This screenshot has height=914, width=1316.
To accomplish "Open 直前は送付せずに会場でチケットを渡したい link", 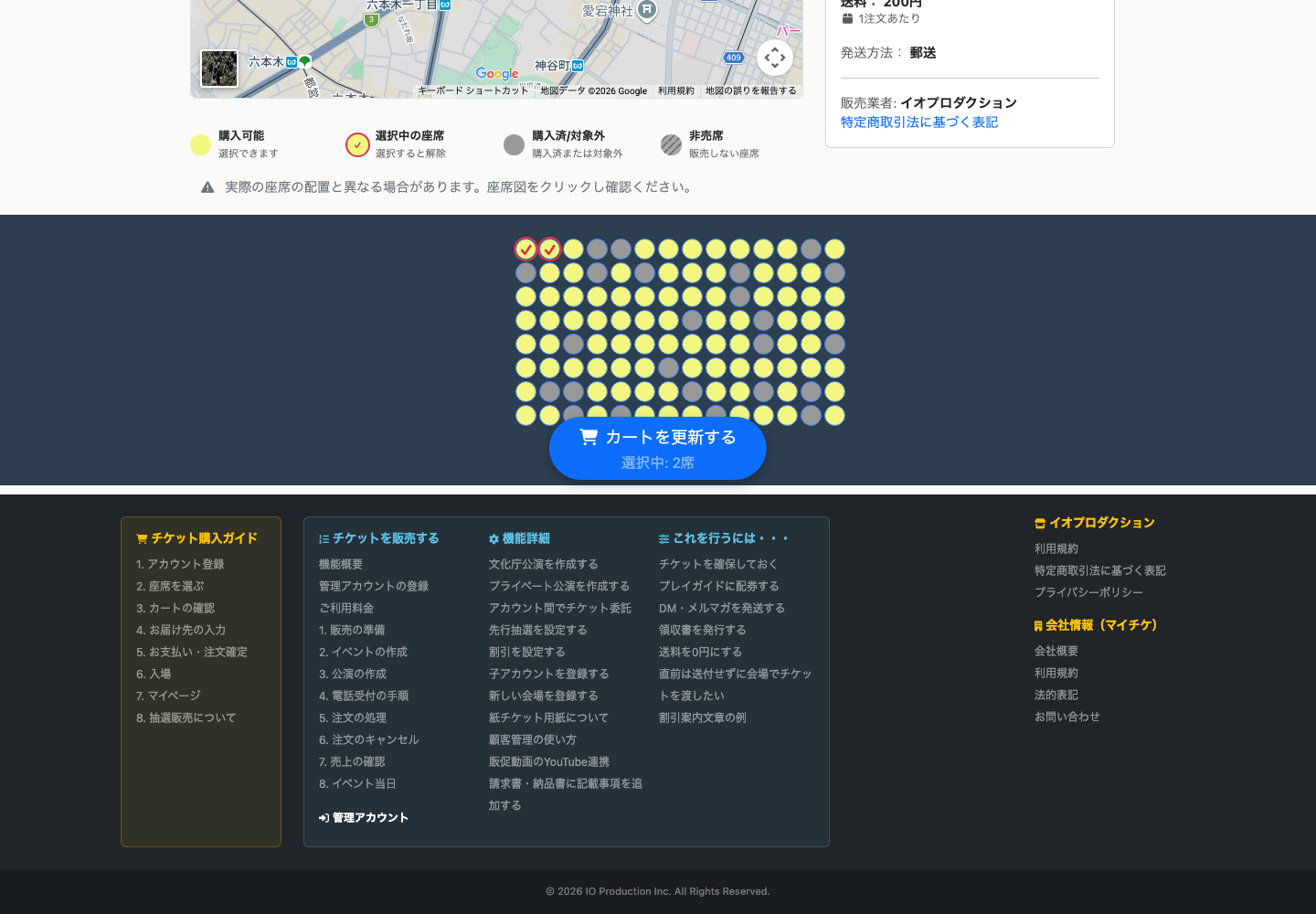I will point(736,685).
